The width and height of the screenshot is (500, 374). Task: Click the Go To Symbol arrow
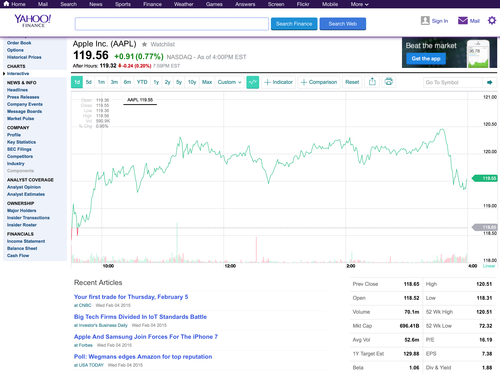pyautogui.click(x=490, y=82)
